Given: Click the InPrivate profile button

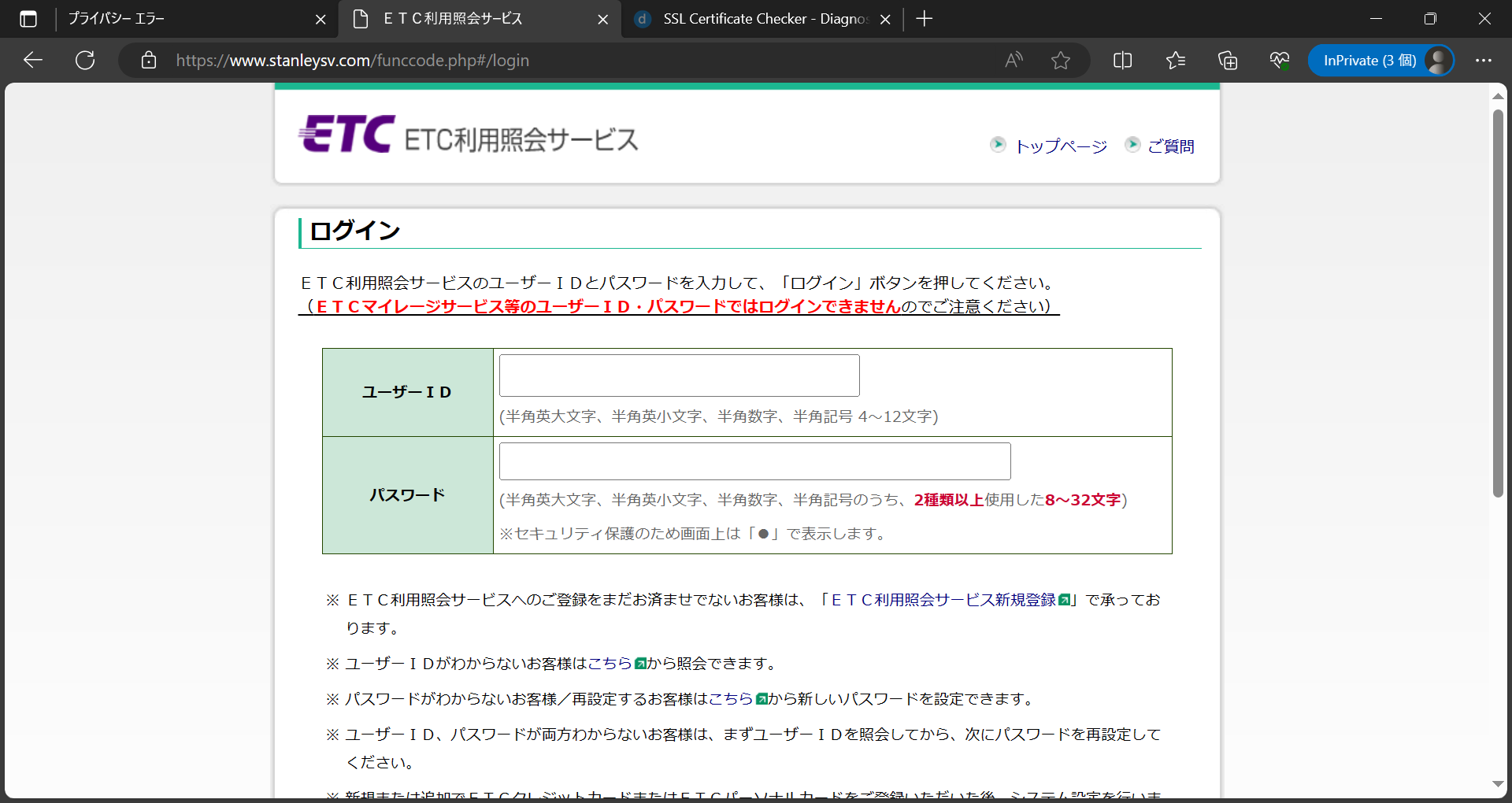Looking at the screenshot, I should [1381, 61].
